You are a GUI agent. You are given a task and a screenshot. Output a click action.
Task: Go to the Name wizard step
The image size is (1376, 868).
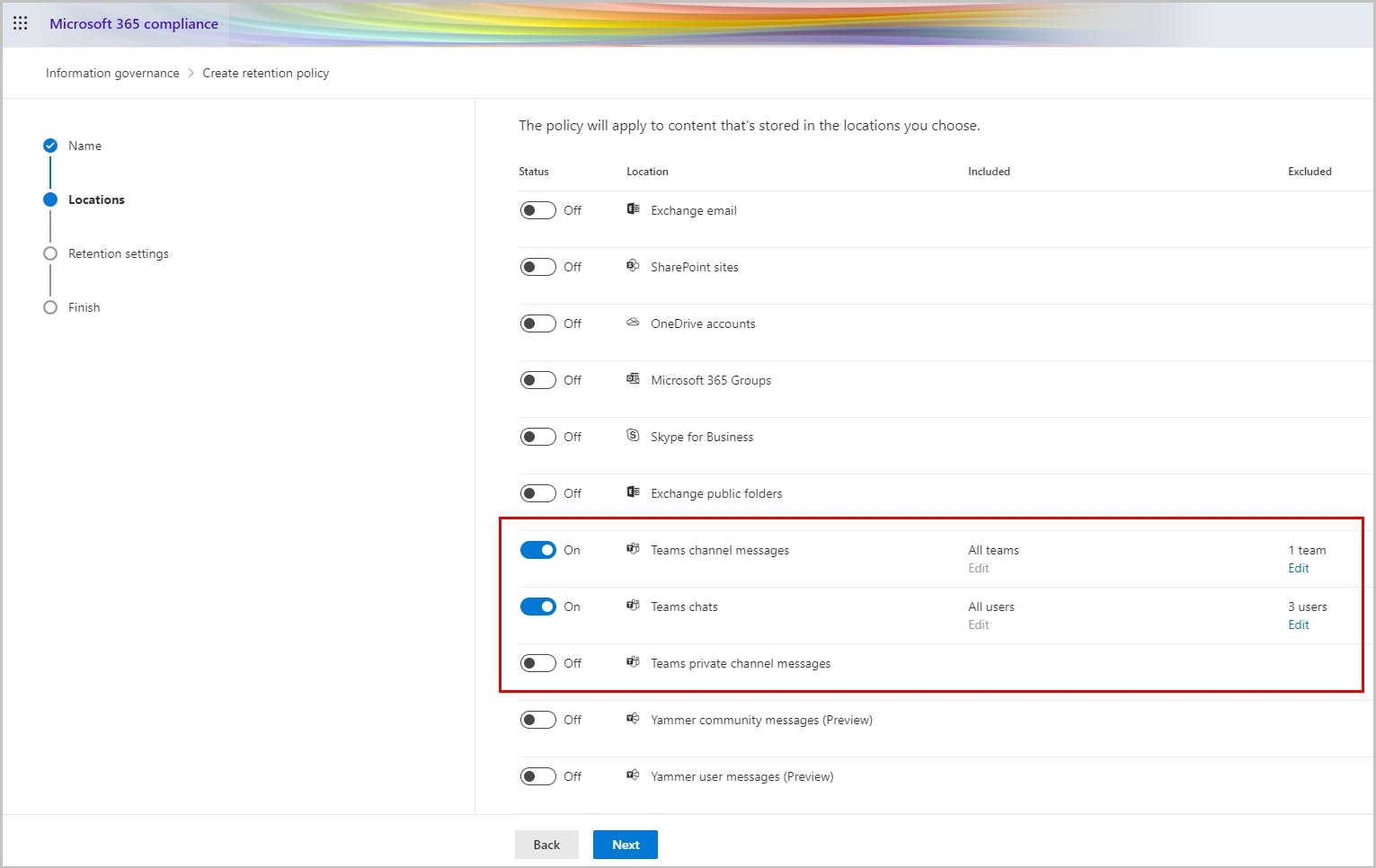(x=84, y=146)
